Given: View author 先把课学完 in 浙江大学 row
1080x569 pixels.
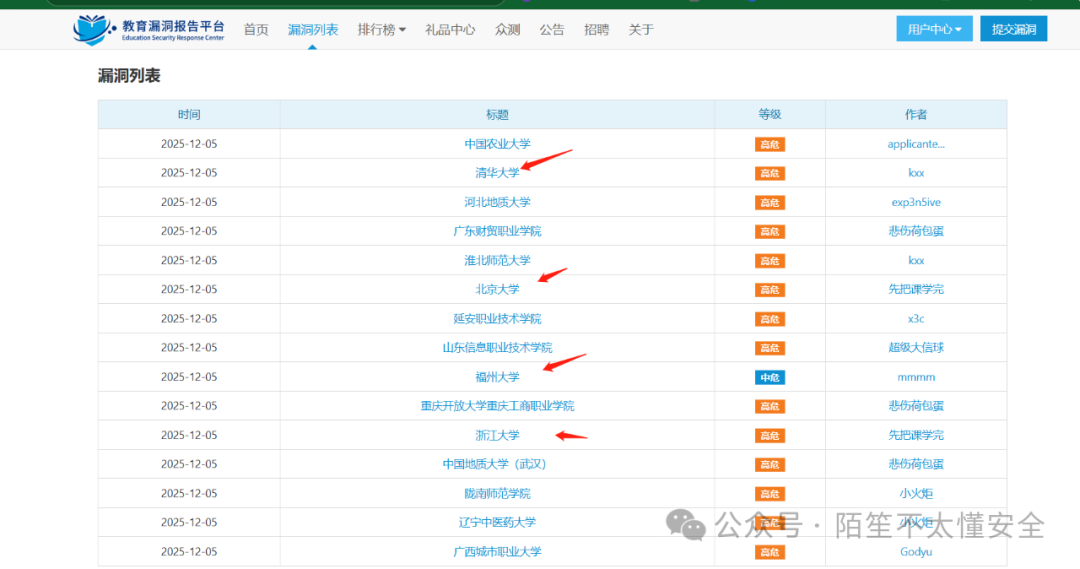Looking at the screenshot, I should (916, 435).
